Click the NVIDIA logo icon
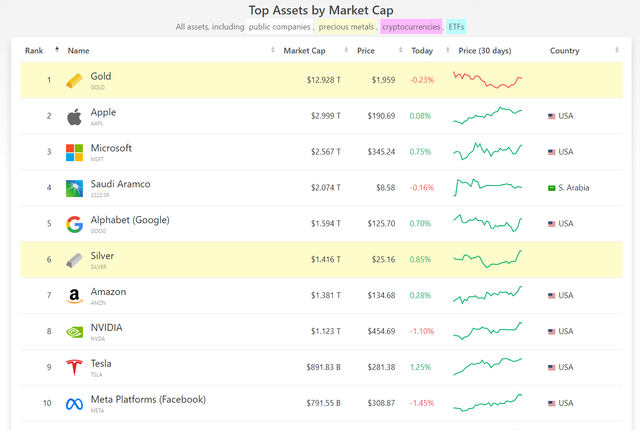 74,332
